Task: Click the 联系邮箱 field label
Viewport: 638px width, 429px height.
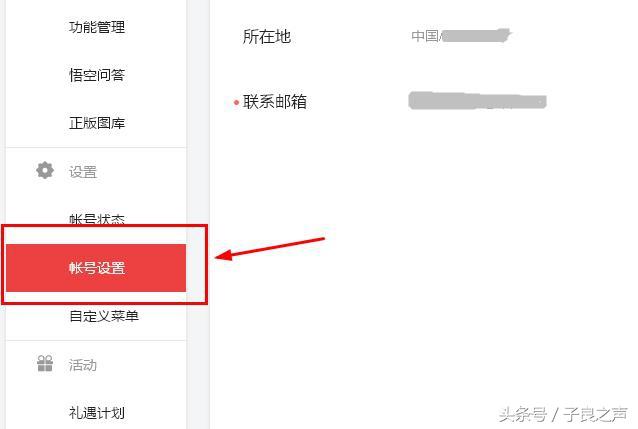Action: tap(275, 102)
